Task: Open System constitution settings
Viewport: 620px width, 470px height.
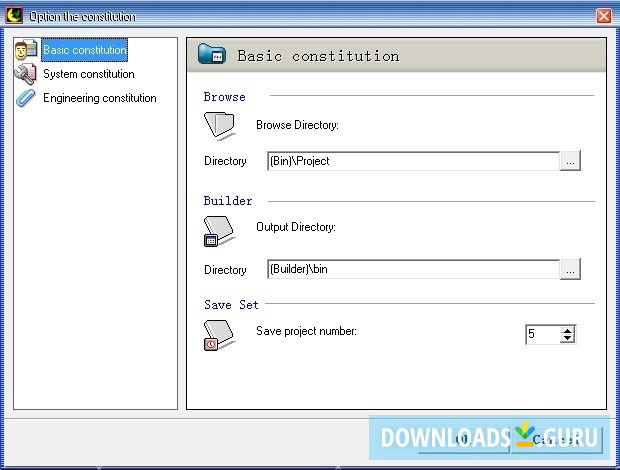Action: pos(89,74)
